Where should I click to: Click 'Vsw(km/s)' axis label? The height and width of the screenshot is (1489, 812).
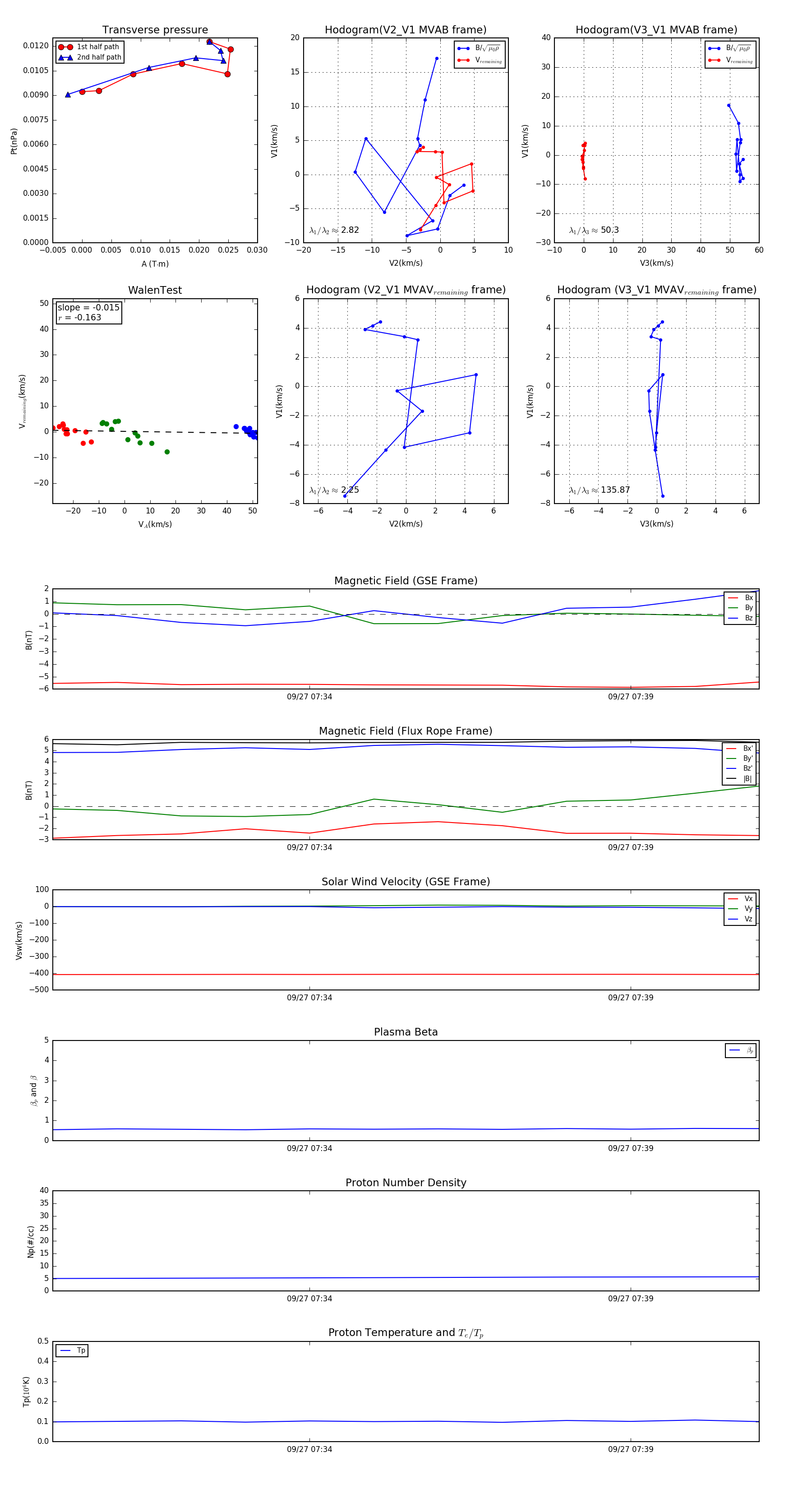click(x=19, y=940)
